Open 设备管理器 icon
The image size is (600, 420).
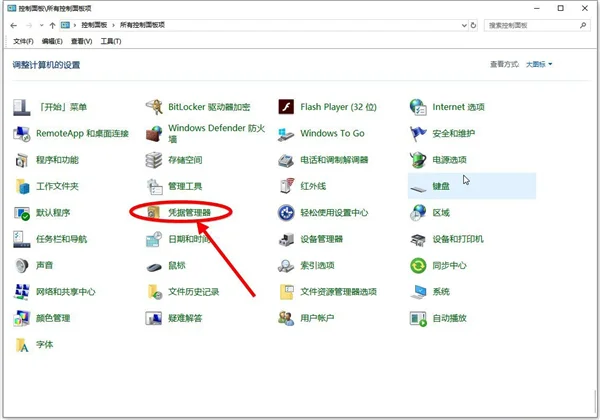(x=286, y=239)
